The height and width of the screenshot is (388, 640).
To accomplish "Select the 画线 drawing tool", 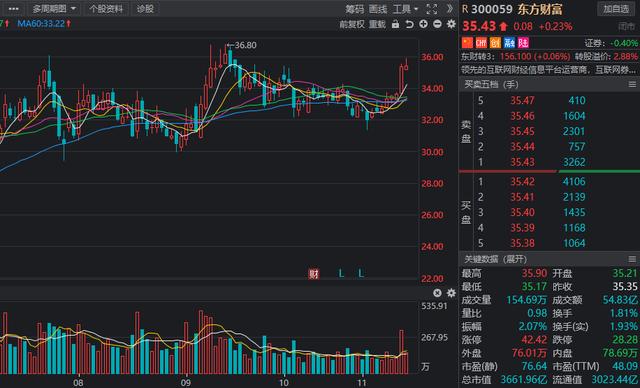I will point(378,9).
